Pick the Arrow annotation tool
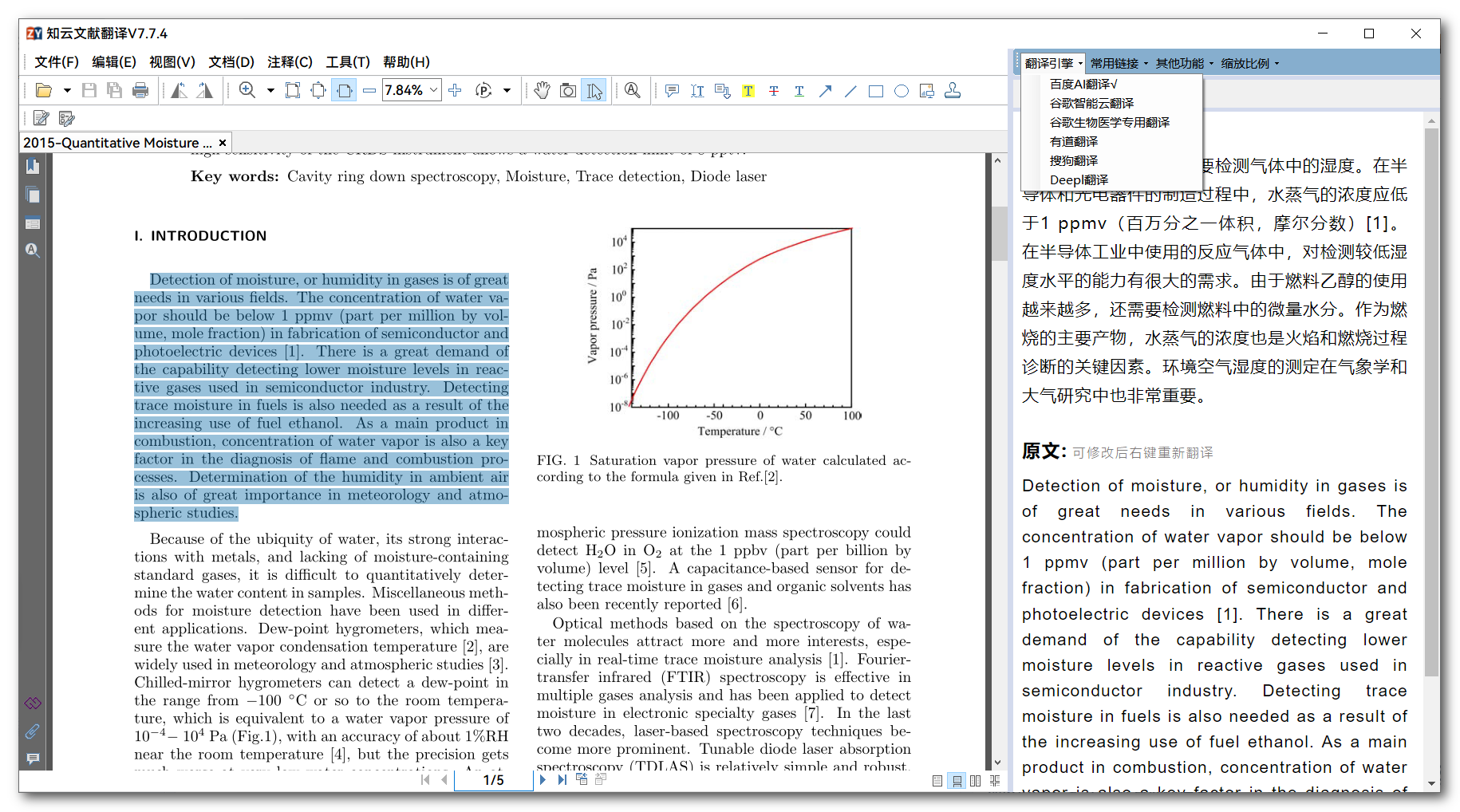The width and height of the screenshot is (1460, 812). [x=825, y=91]
